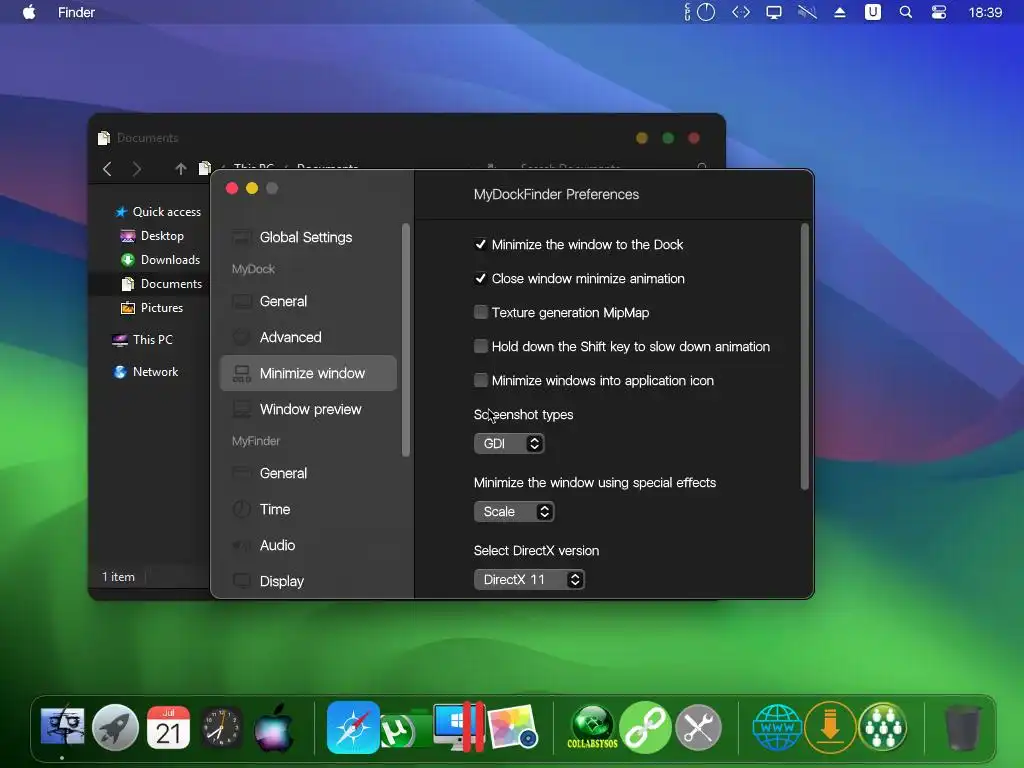Open the Screenshot types GDI dropdown
The image size is (1024, 768).
[509, 443]
